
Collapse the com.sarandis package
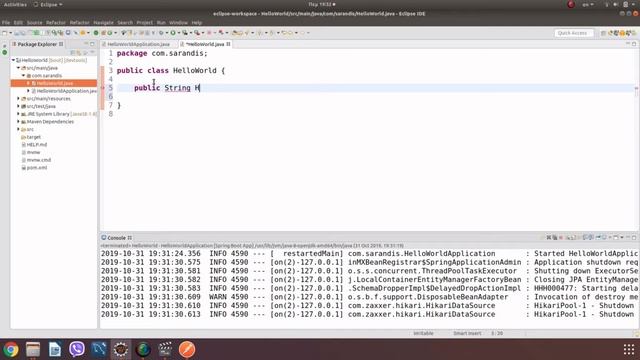tap(23, 76)
